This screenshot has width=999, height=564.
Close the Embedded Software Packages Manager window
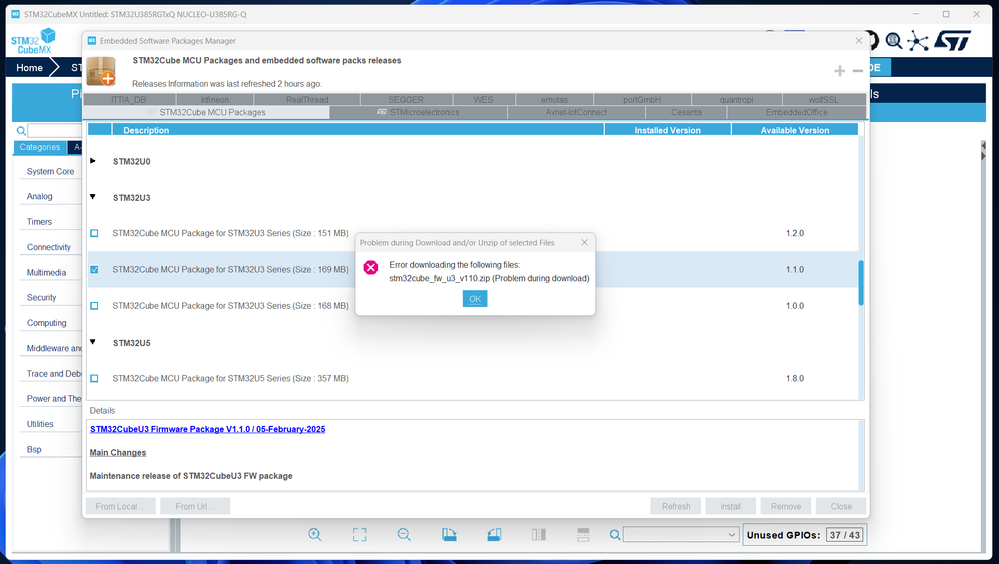[858, 41]
